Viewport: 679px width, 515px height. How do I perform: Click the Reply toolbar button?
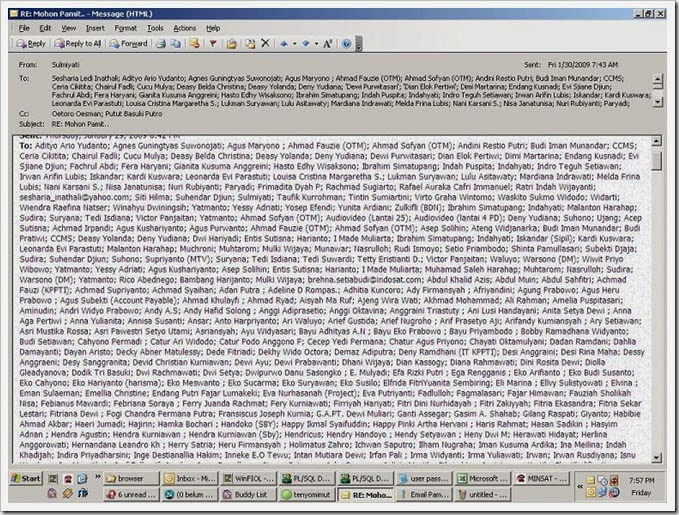click(31, 43)
